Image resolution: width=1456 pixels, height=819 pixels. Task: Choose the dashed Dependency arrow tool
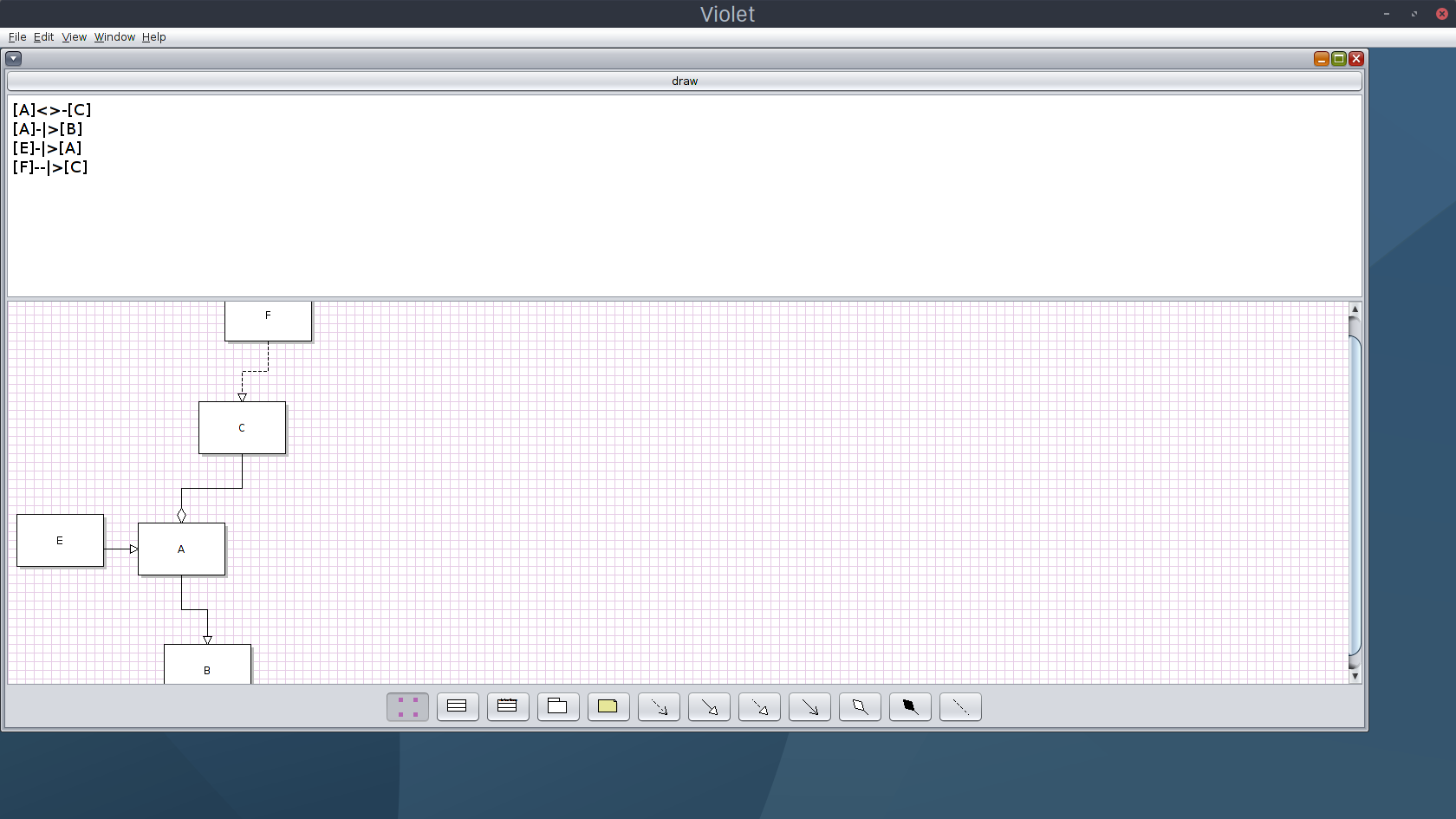click(659, 707)
